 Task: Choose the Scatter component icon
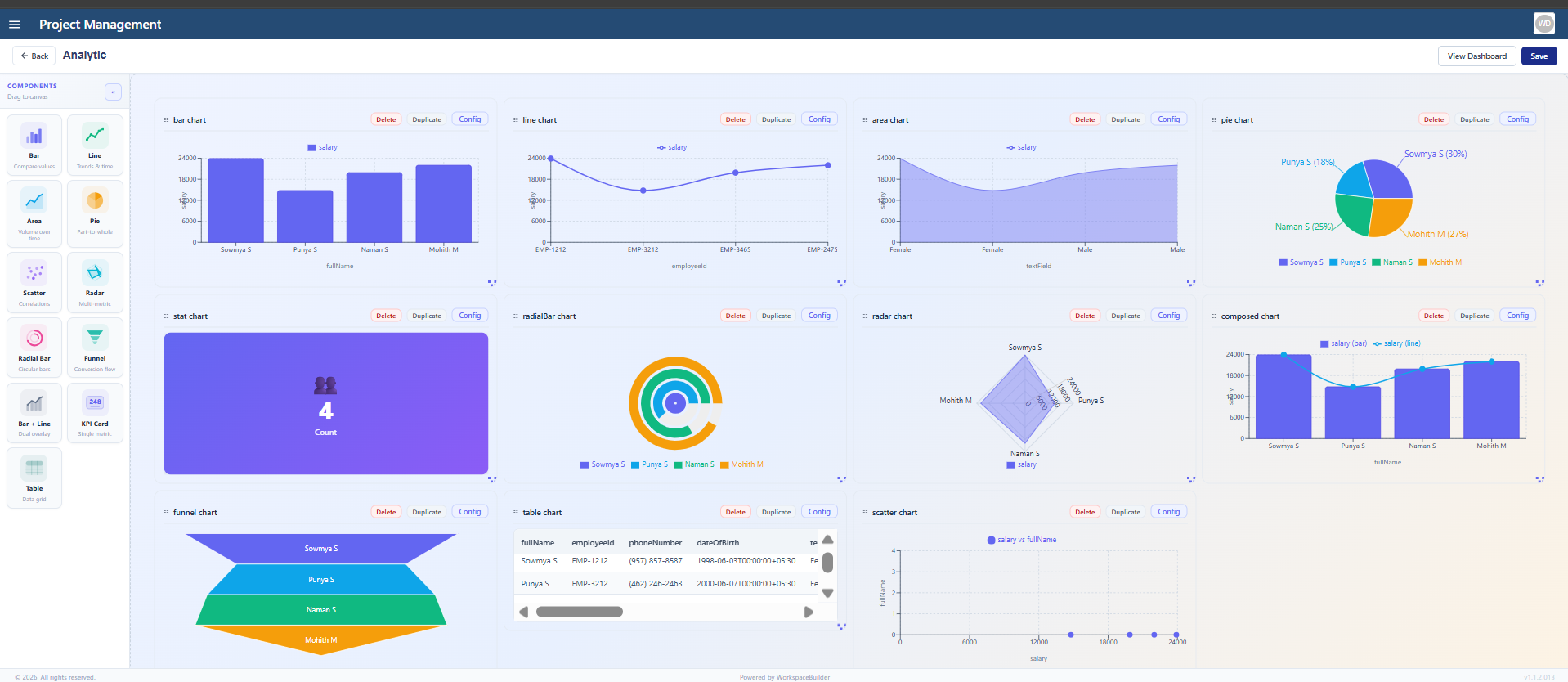34,272
